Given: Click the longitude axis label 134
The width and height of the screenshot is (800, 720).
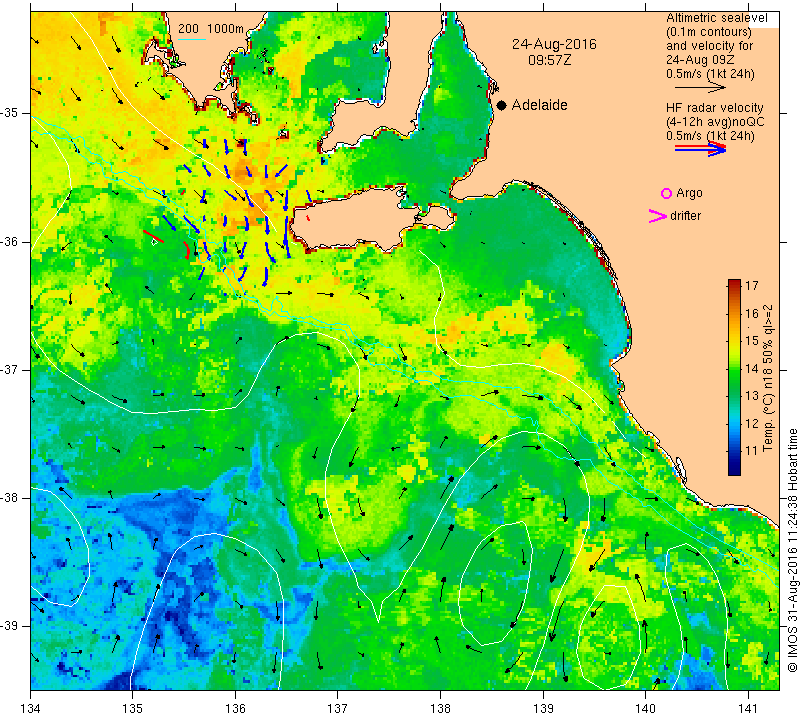Looking at the screenshot, I should pos(31,709).
